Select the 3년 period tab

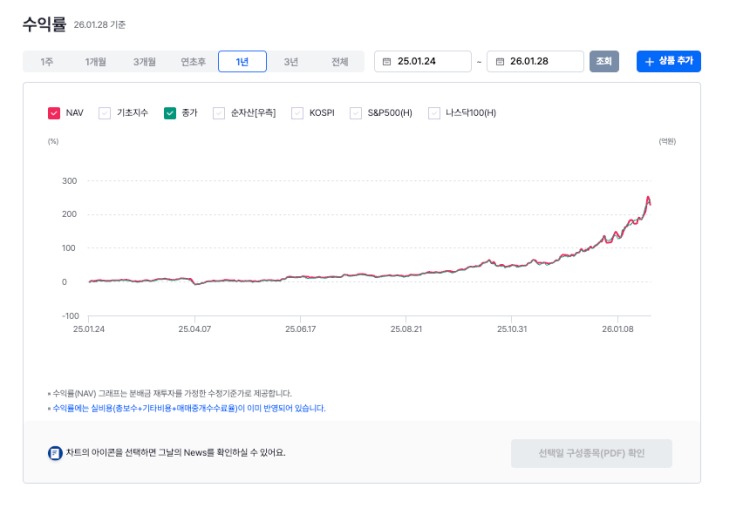[x=291, y=62]
